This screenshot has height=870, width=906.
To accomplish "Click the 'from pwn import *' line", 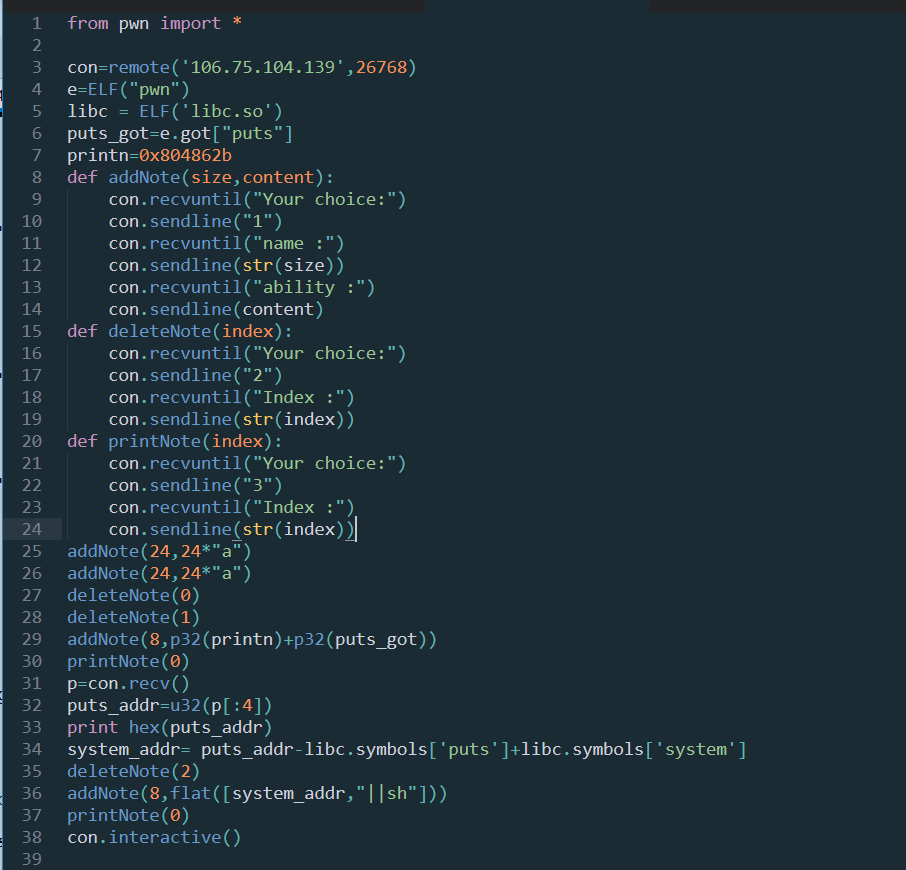I will (x=154, y=24).
